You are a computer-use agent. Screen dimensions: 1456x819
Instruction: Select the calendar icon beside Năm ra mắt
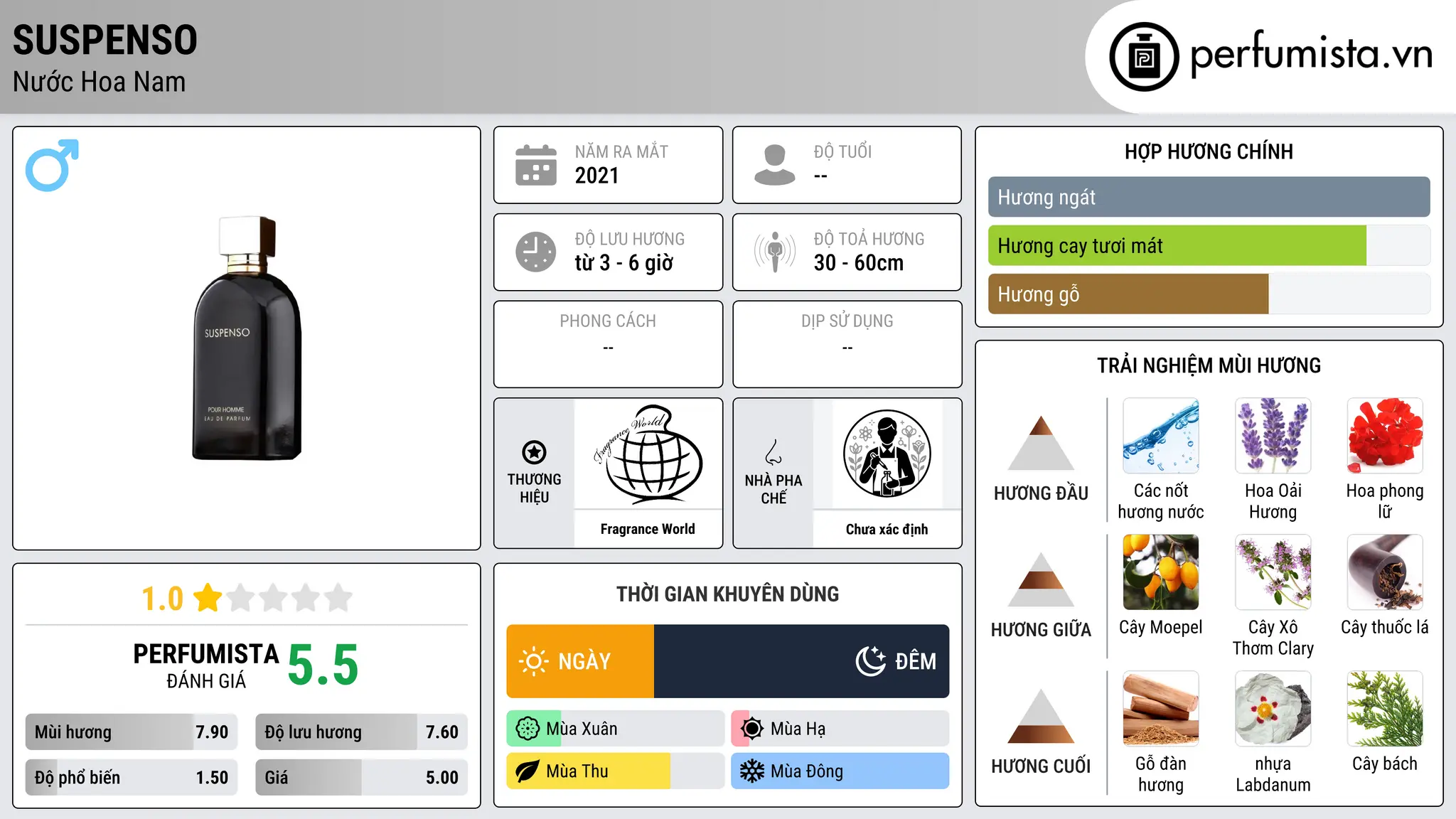(536, 165)
